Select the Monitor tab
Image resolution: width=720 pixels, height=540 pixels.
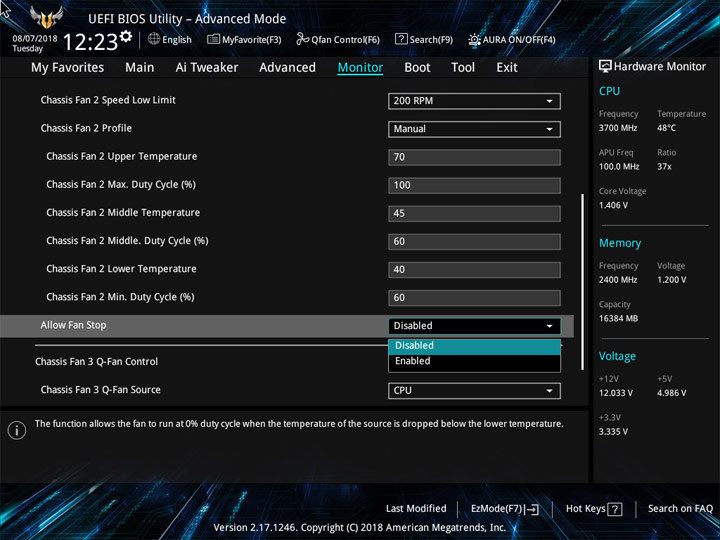point(360,68)
